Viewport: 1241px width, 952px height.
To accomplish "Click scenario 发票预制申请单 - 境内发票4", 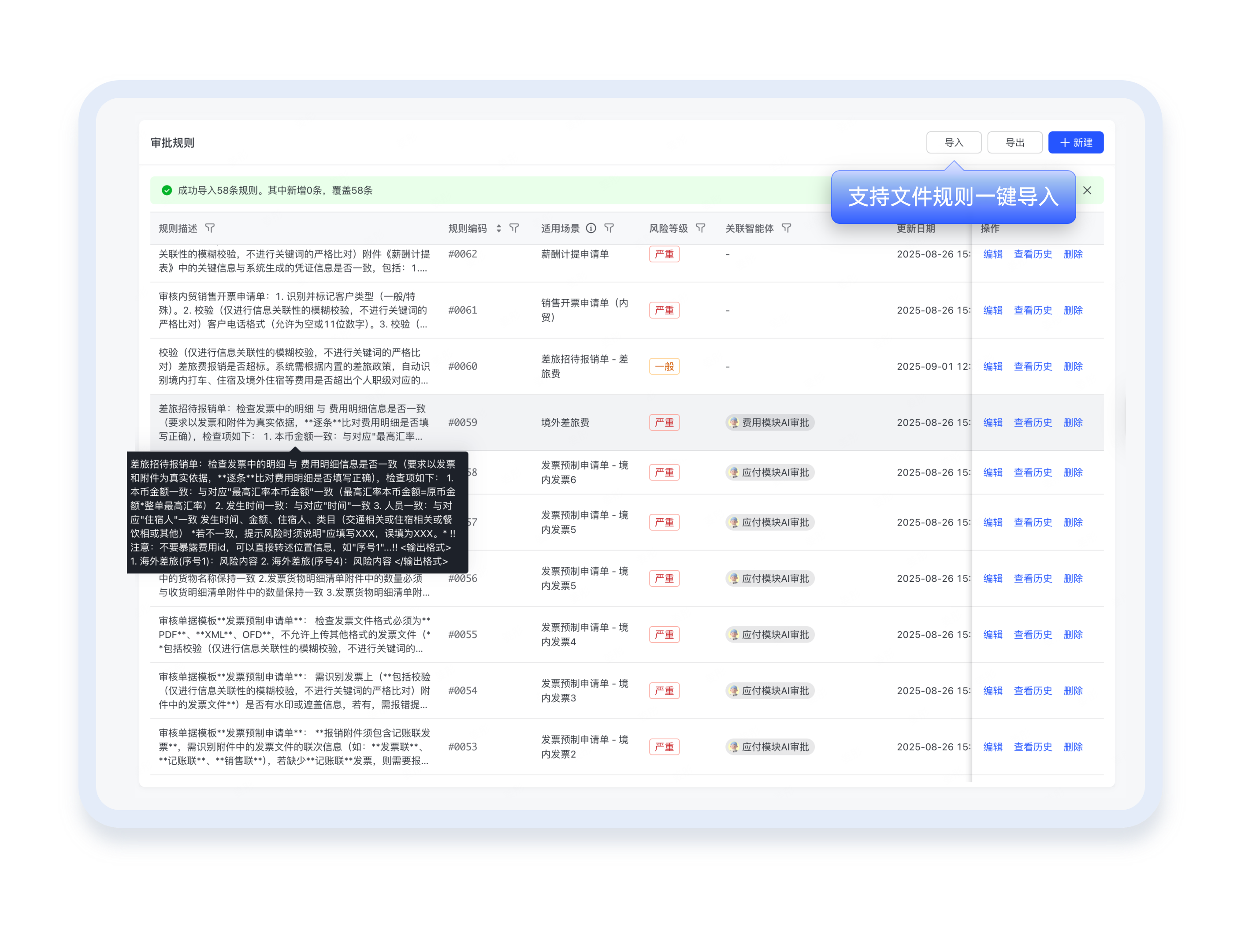I will tap(584, 634).
